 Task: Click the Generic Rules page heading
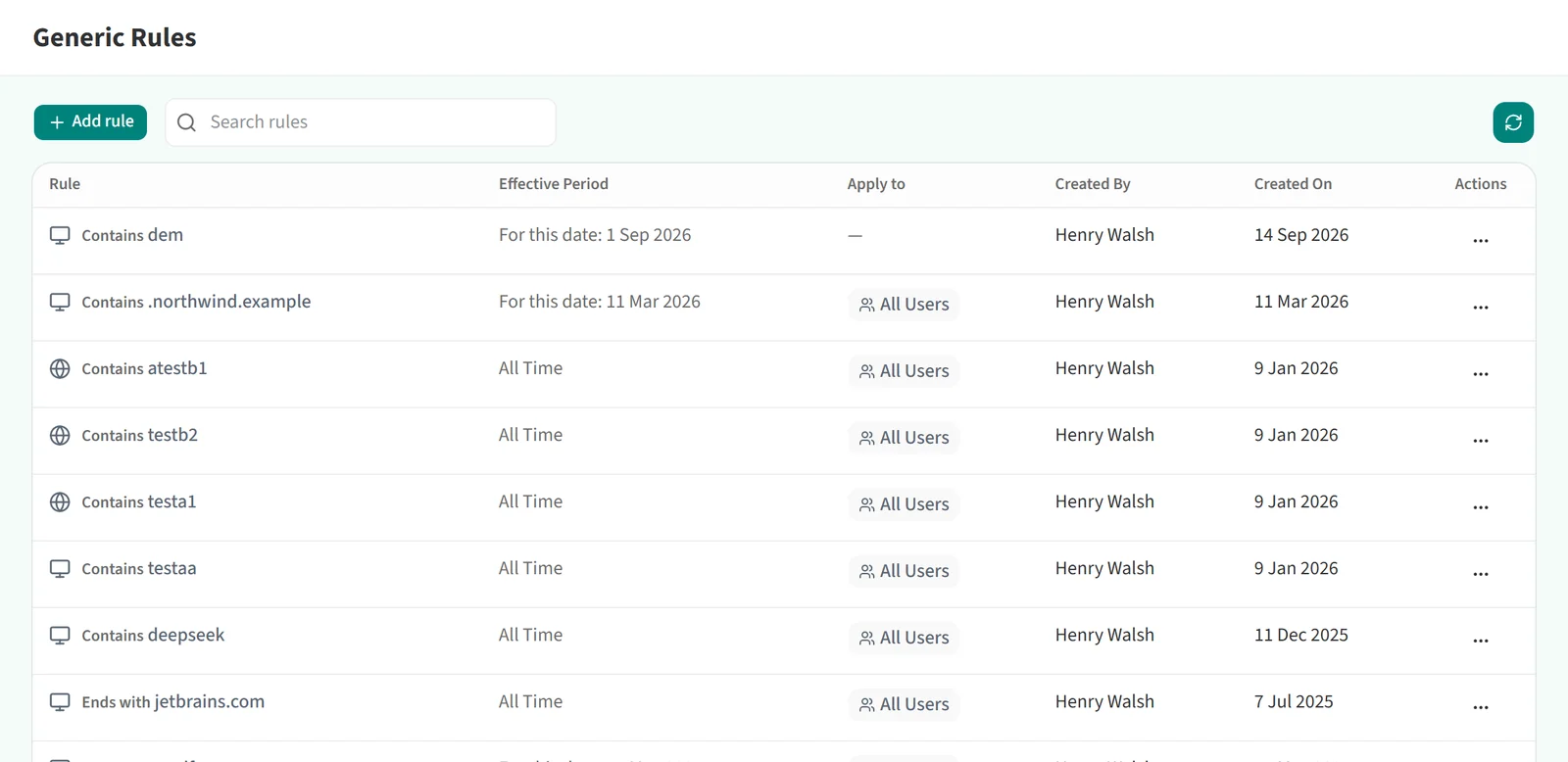[x=115, y=37]
